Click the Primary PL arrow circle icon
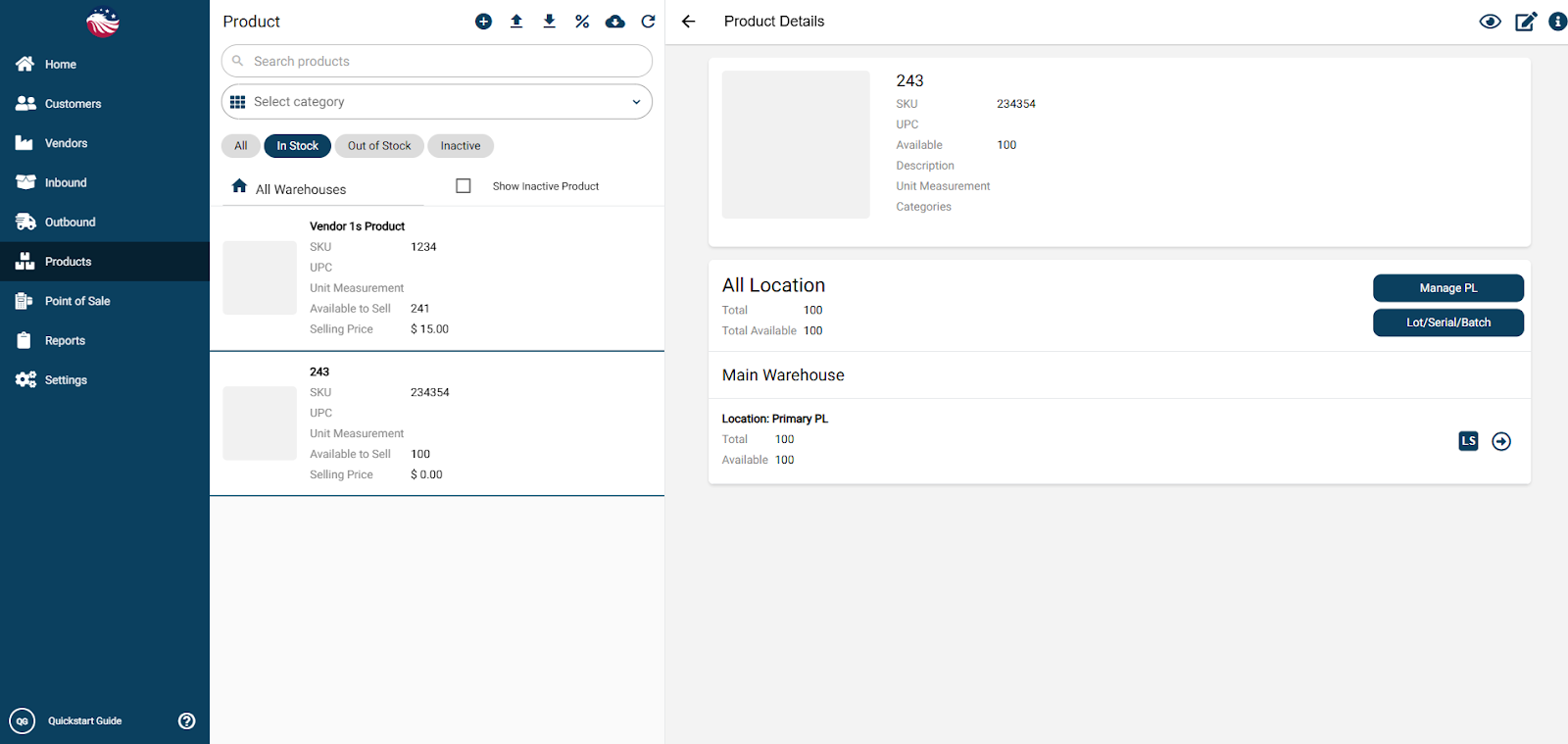The image size is (1568, 744). tap(1501, 441)
